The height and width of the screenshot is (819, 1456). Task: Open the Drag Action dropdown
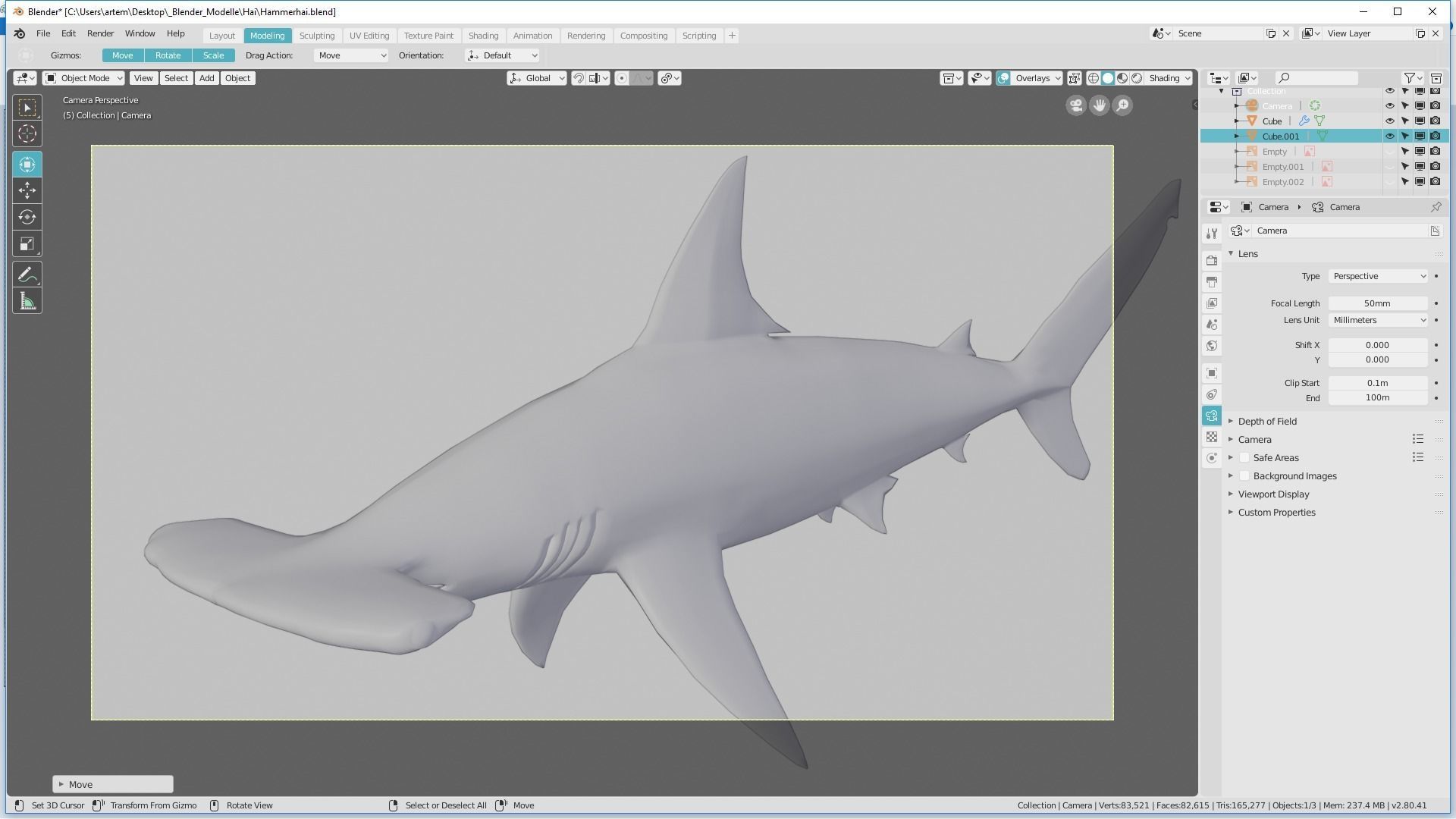click(x=351, y=55)
